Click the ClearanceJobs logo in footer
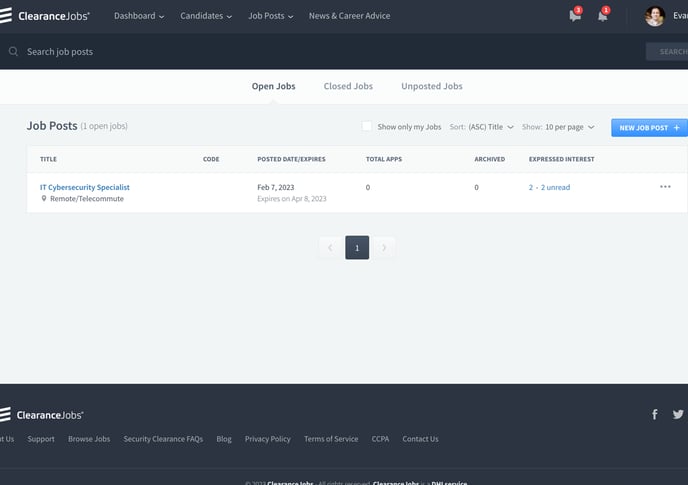Image resolution: width=688 pixels, height=485 pixels. (x=42, y=415)
